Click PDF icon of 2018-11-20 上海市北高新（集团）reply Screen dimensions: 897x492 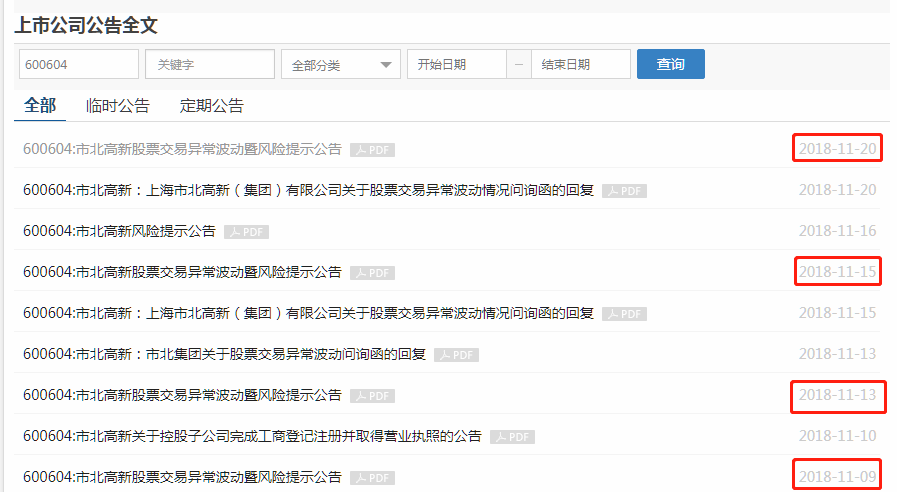[624, 191]
